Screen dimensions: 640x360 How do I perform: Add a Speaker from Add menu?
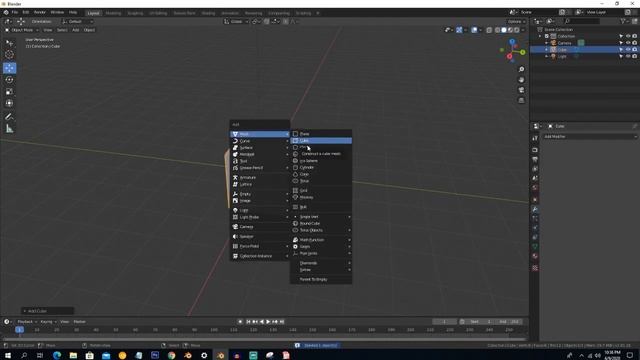coord(260,236)
